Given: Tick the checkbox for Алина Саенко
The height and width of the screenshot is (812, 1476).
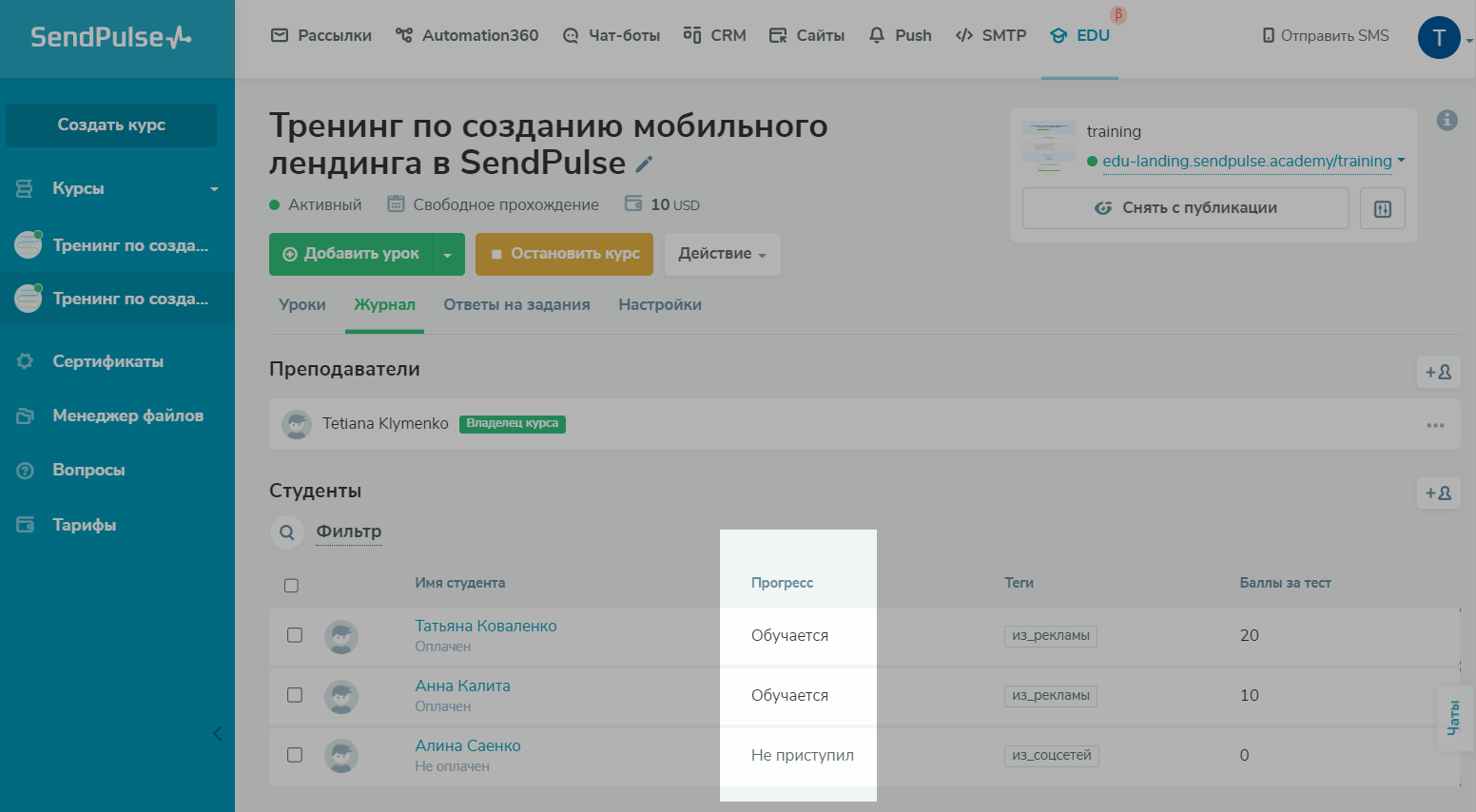Looking at the screenshot, I should point(295,755).
